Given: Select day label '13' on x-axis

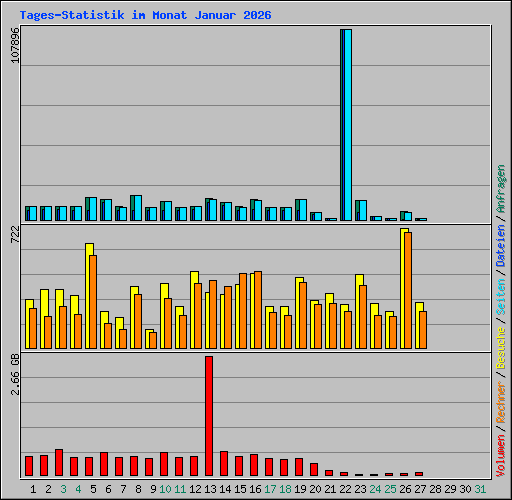Looking at the screenshot, I should [x=210, y=489].
